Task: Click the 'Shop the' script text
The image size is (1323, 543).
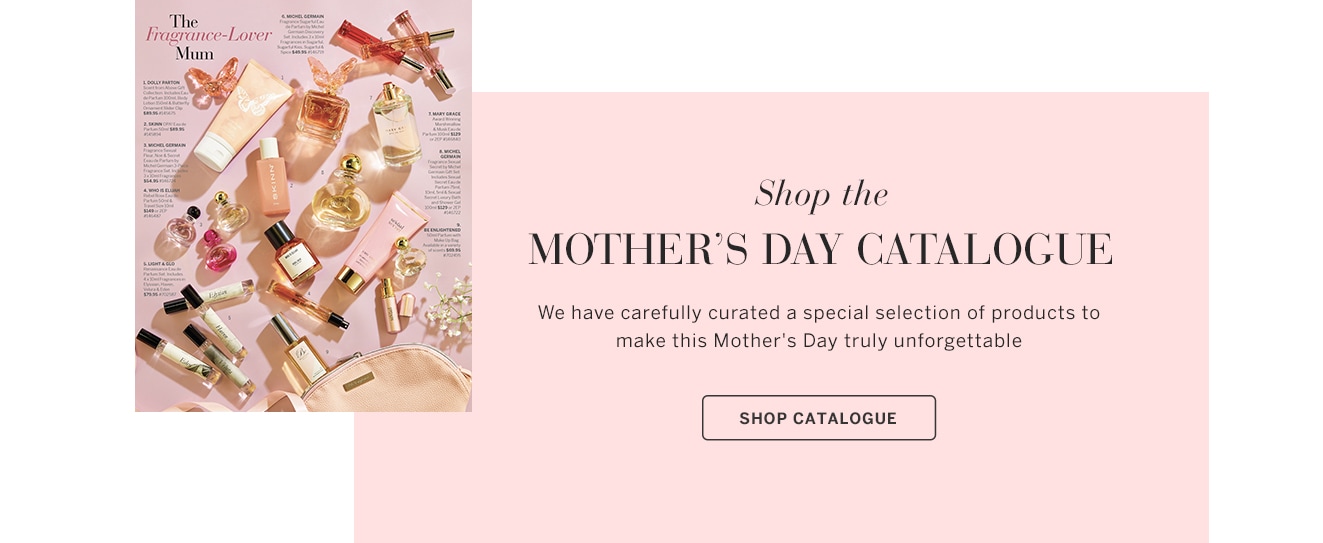Action: pyautogui.click(x=821, y=194)
